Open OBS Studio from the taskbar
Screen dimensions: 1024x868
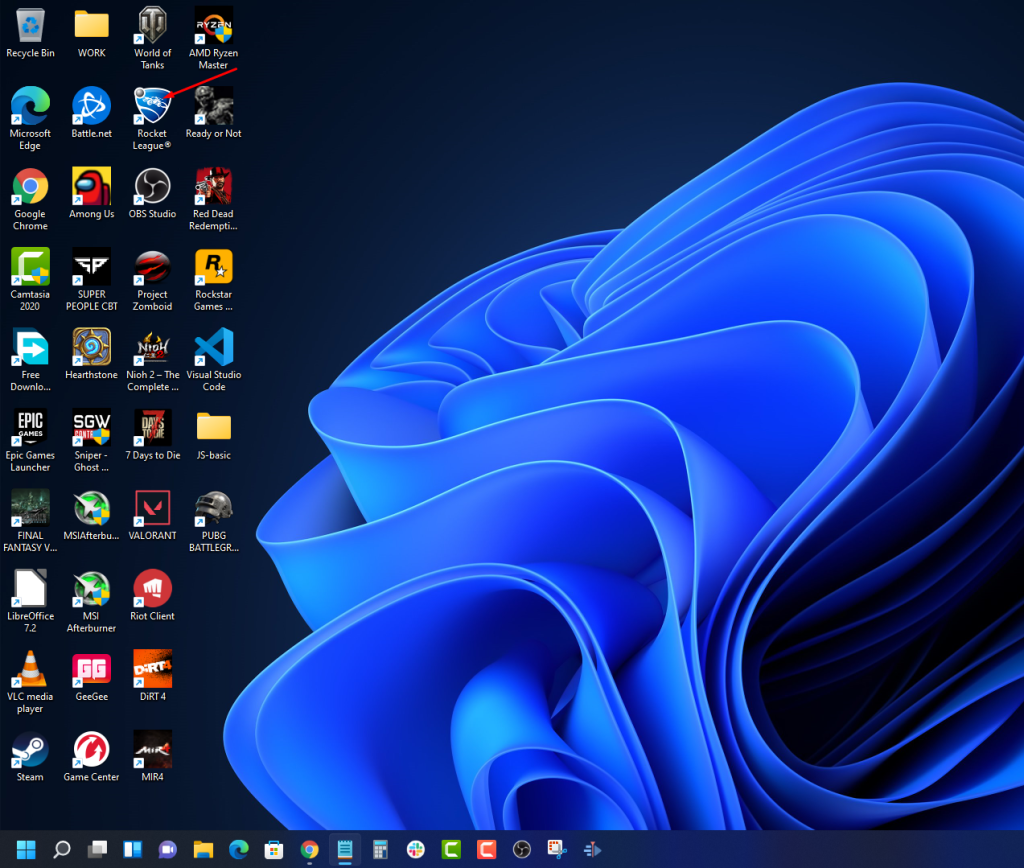click(x=521, y=850)
